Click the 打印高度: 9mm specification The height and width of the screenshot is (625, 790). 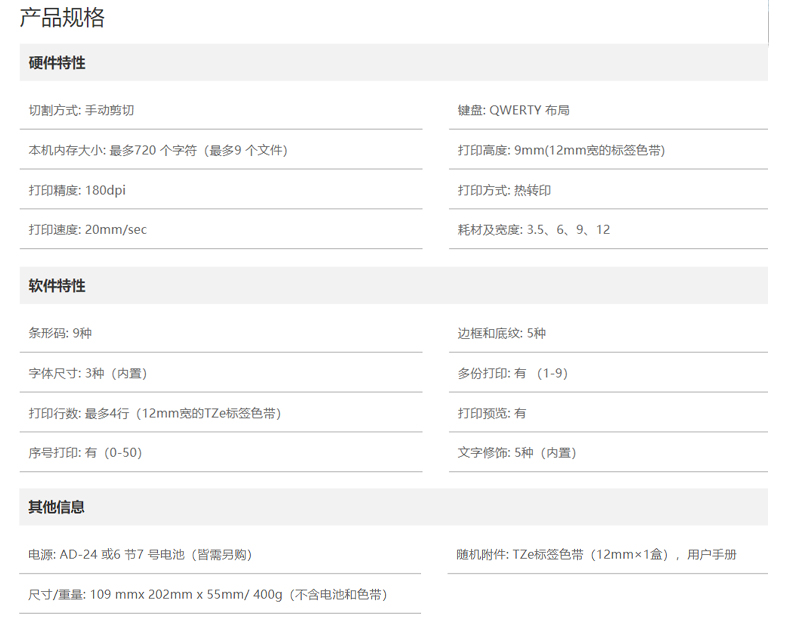pyautogui.click(x=561, y=150)
